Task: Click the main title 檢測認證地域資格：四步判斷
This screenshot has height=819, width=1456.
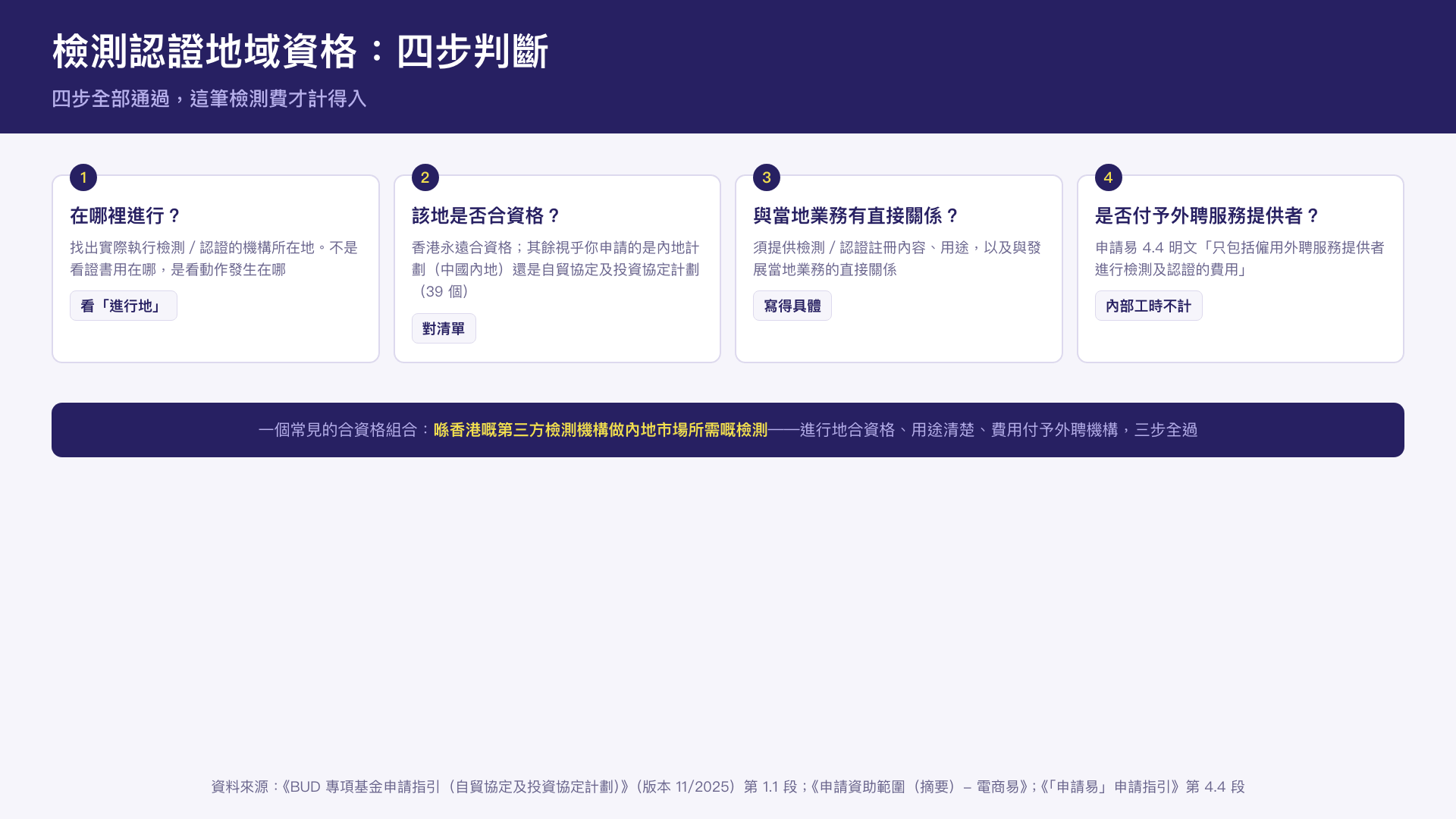Action: [x=300, y=52]
